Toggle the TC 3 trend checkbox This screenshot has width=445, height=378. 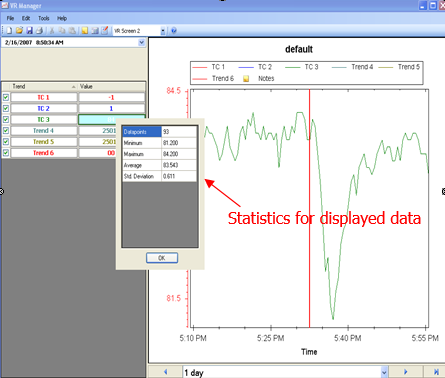pos(6,119)
